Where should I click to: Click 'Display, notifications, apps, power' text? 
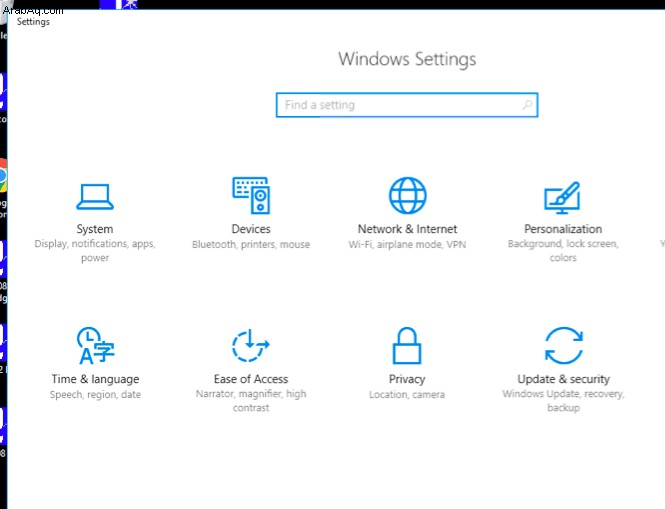tap(95, 251)
